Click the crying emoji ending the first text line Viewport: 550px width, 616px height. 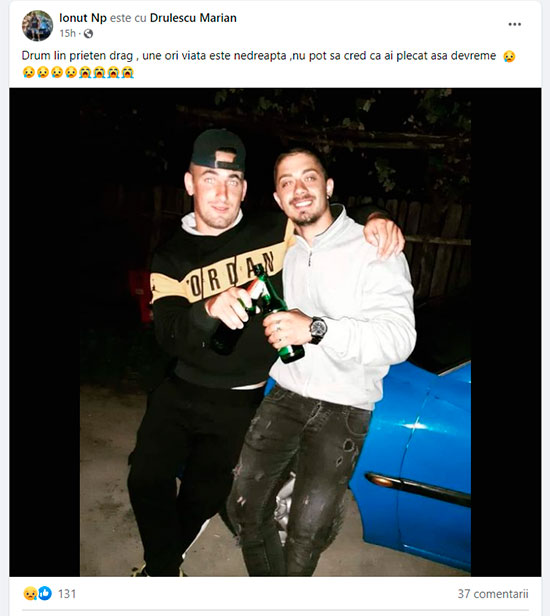click(x=509, y=56)
